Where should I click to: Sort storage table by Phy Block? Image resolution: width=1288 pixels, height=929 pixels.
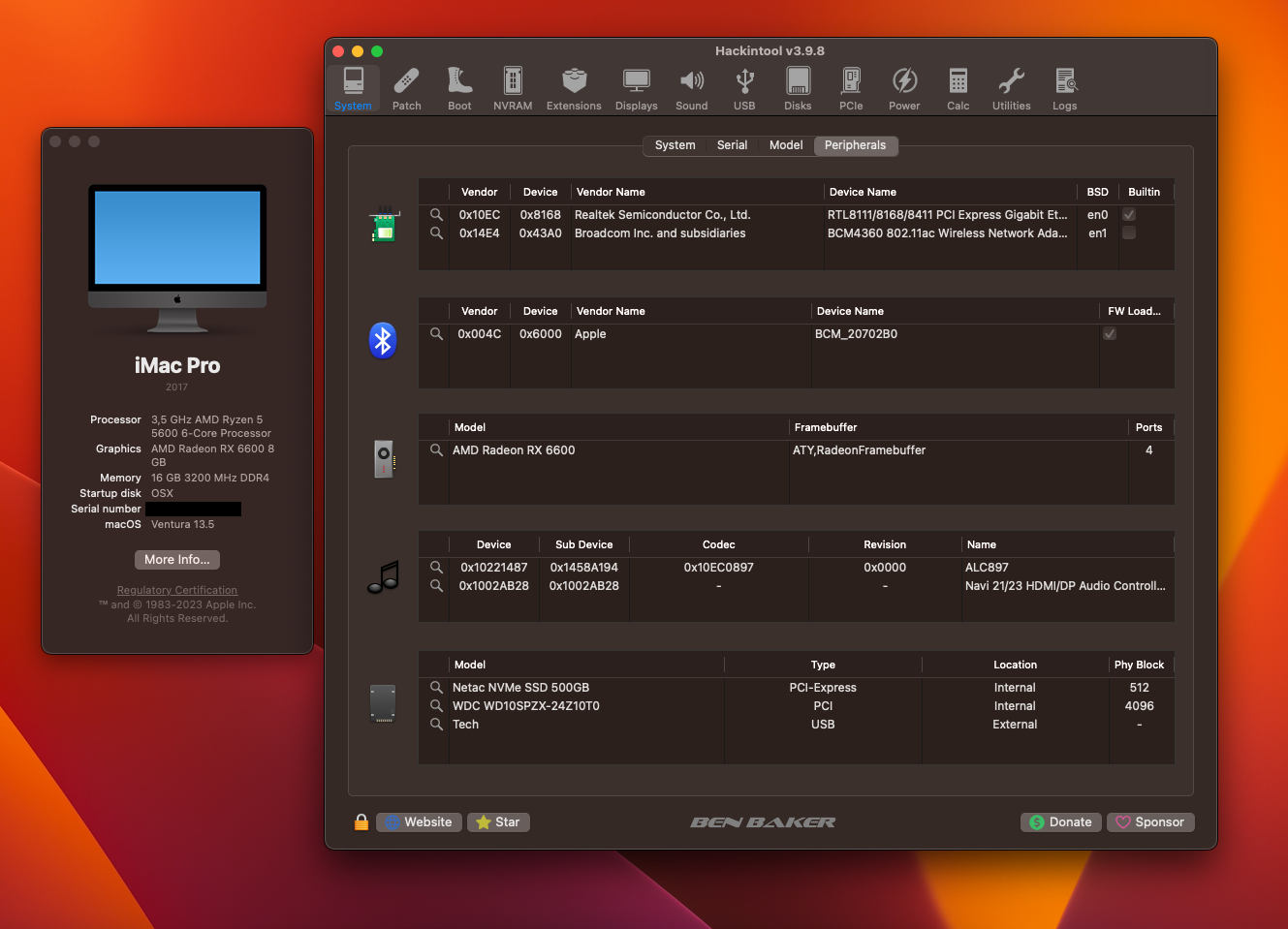click(1139, 665)
